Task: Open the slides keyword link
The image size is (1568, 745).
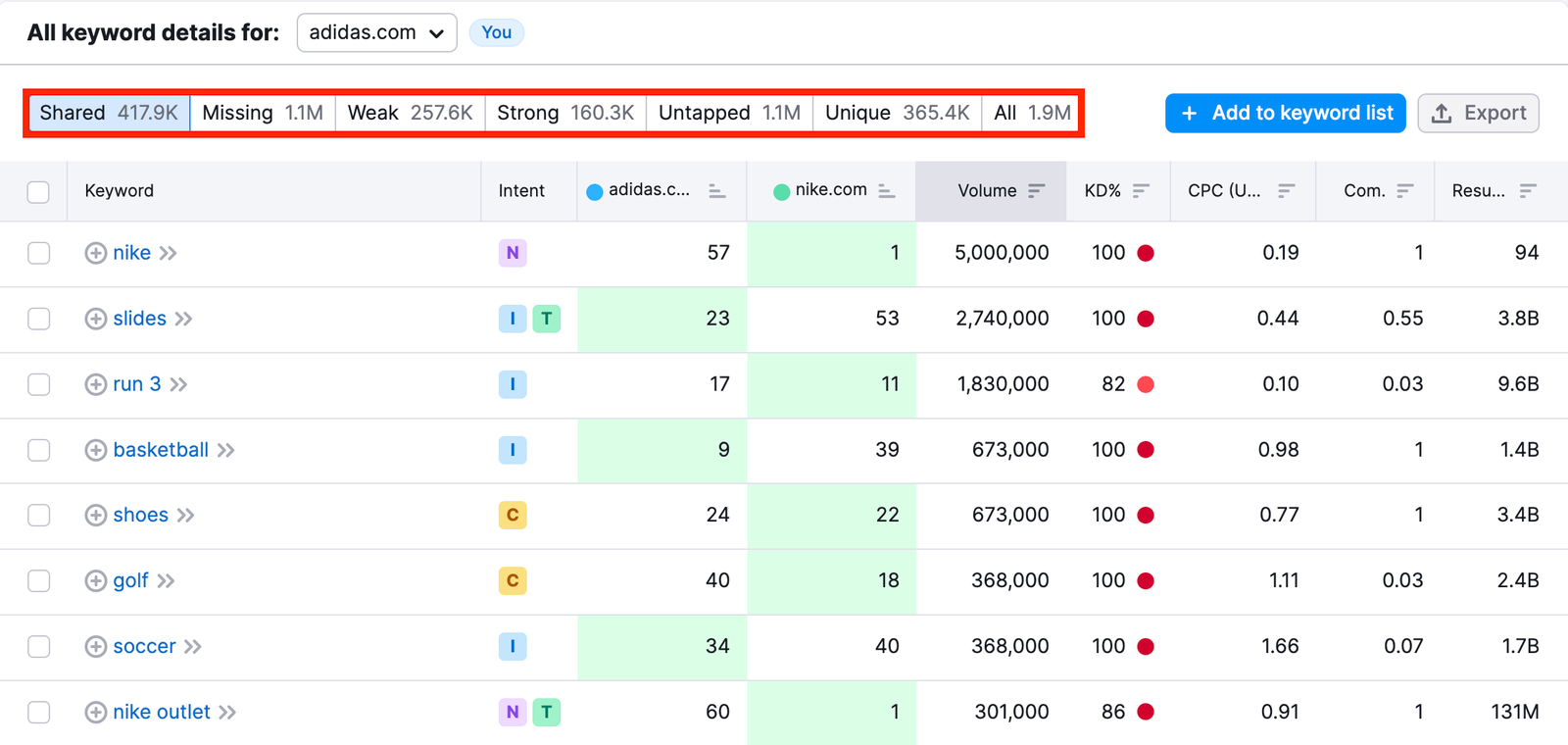Action: point(140,319)
